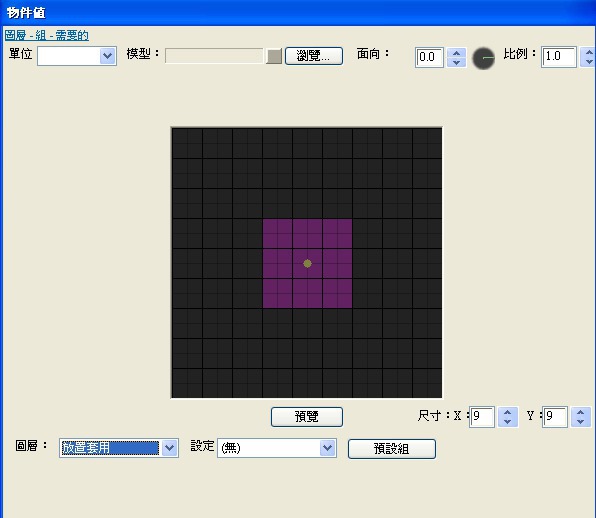Increase 尺寸 Y with up arrow
This screenshot has width=596, height=518.
(x=580, y=412)
